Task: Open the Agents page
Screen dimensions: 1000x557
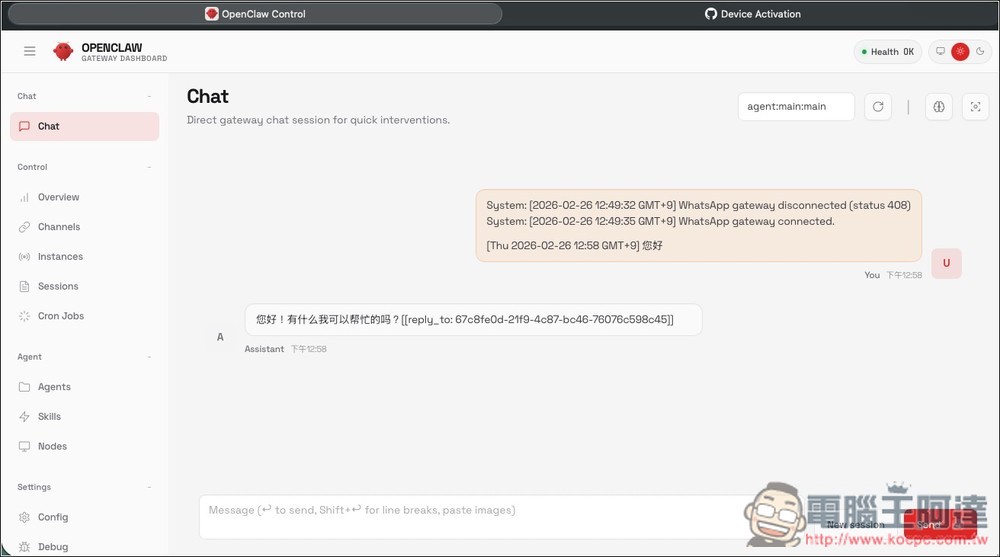Action: [x=85, y=387]
